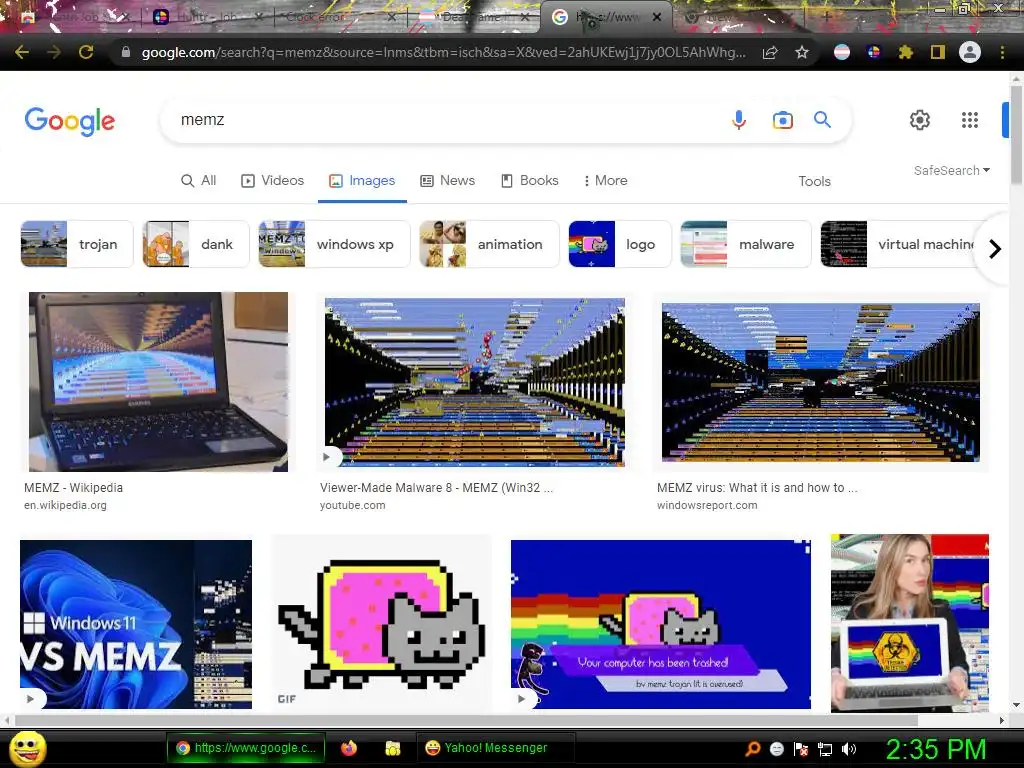Screen dimensions: 1024x768
Task: Open the pixel Nyan Cat GIF thumbnail
Action: pyautogui.click(x=381, y=624)
